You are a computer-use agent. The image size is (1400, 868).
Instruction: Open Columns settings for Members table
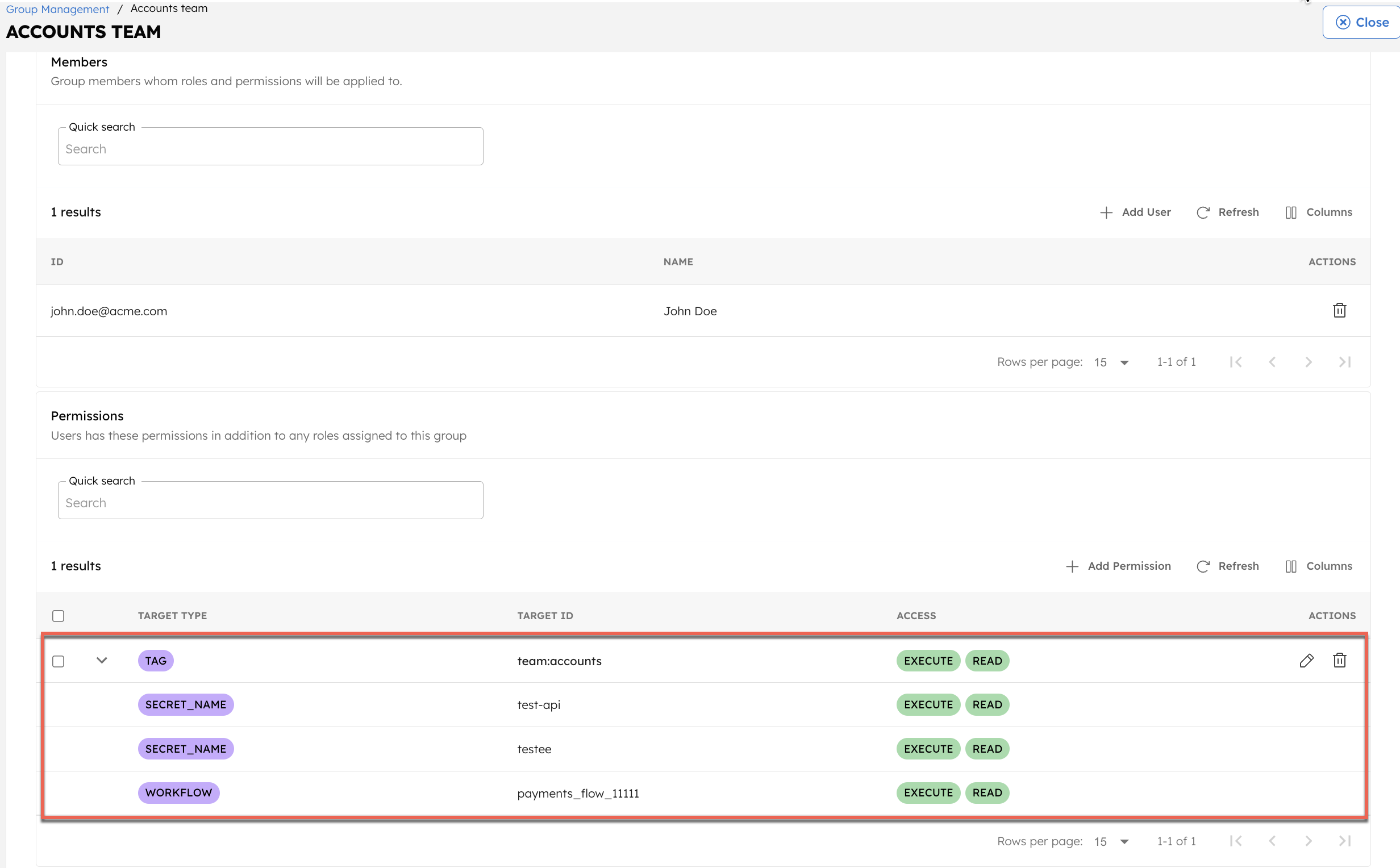pyautogui.click(x=1319, y=212)
